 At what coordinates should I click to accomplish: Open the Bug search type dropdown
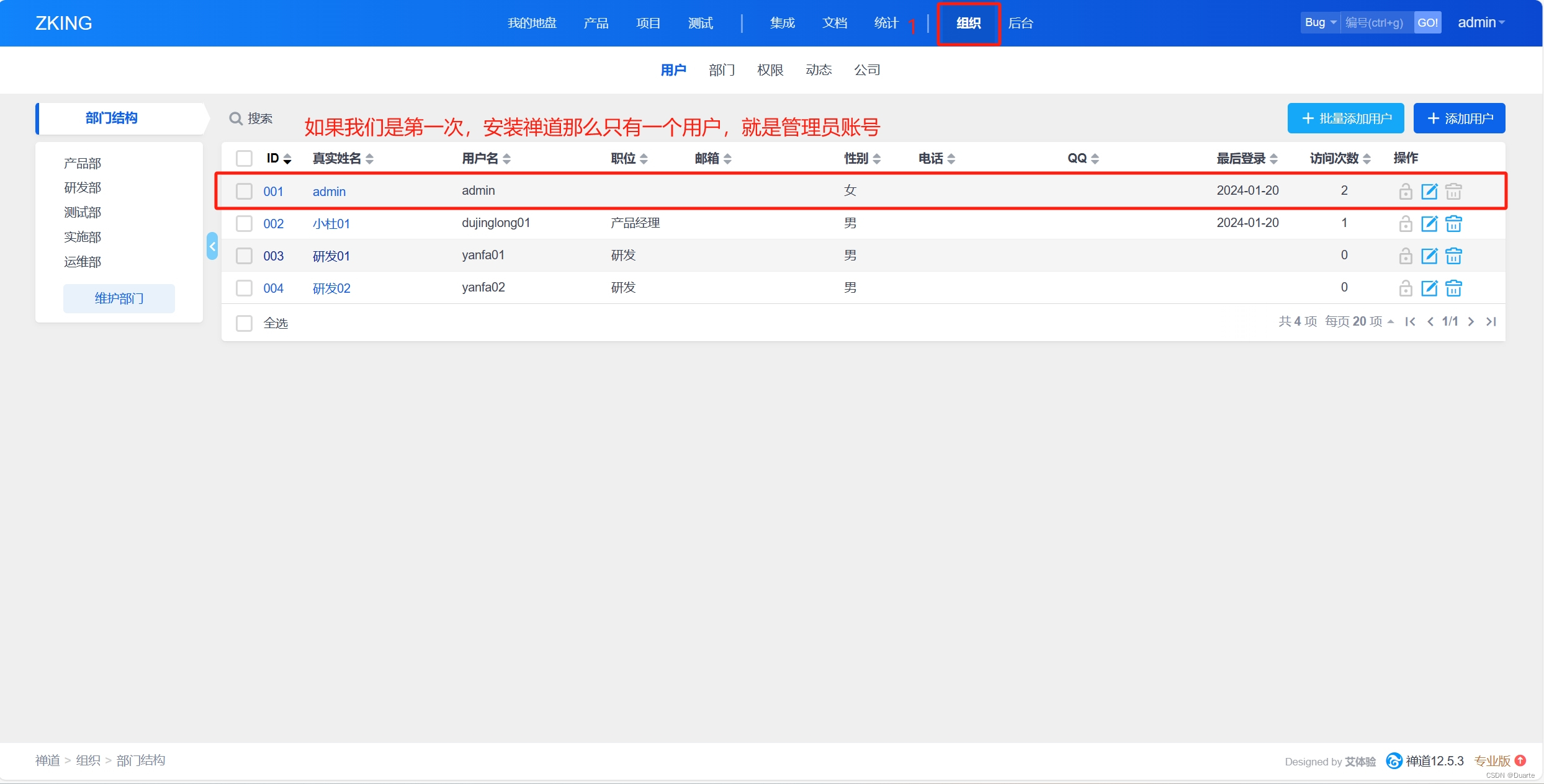point(1320,22)
